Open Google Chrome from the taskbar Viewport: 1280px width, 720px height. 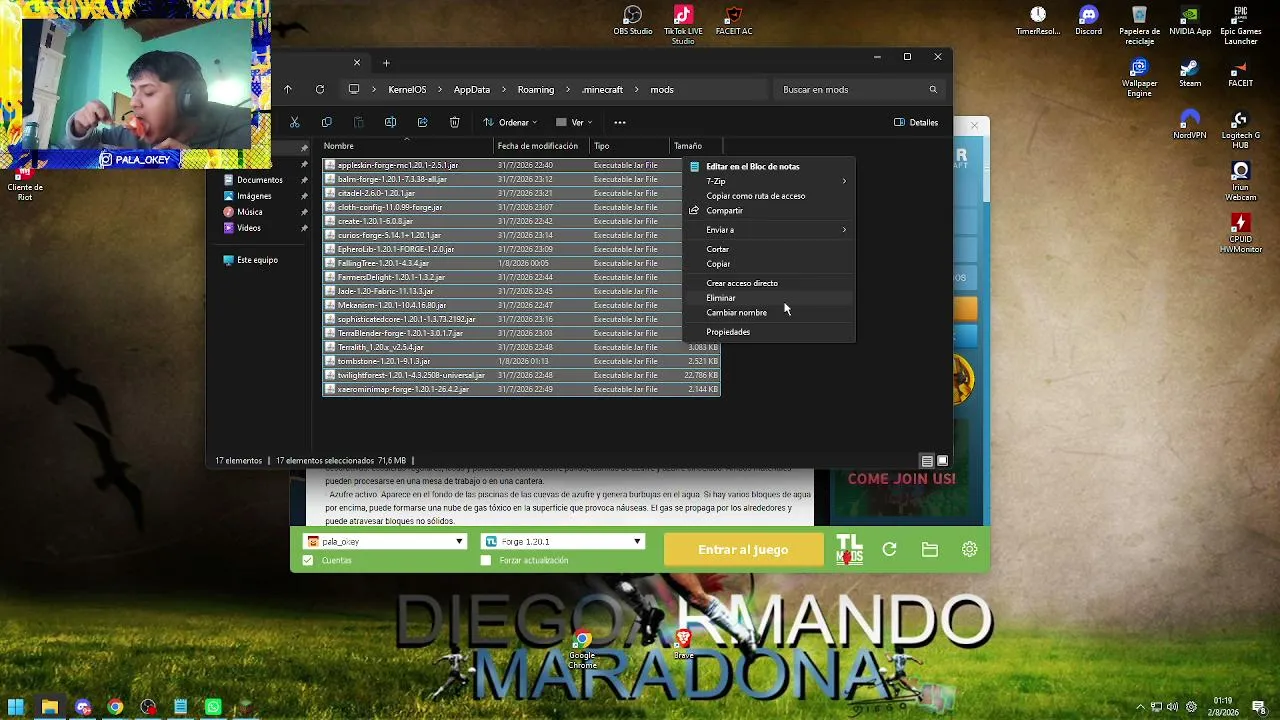coord(115,707)
